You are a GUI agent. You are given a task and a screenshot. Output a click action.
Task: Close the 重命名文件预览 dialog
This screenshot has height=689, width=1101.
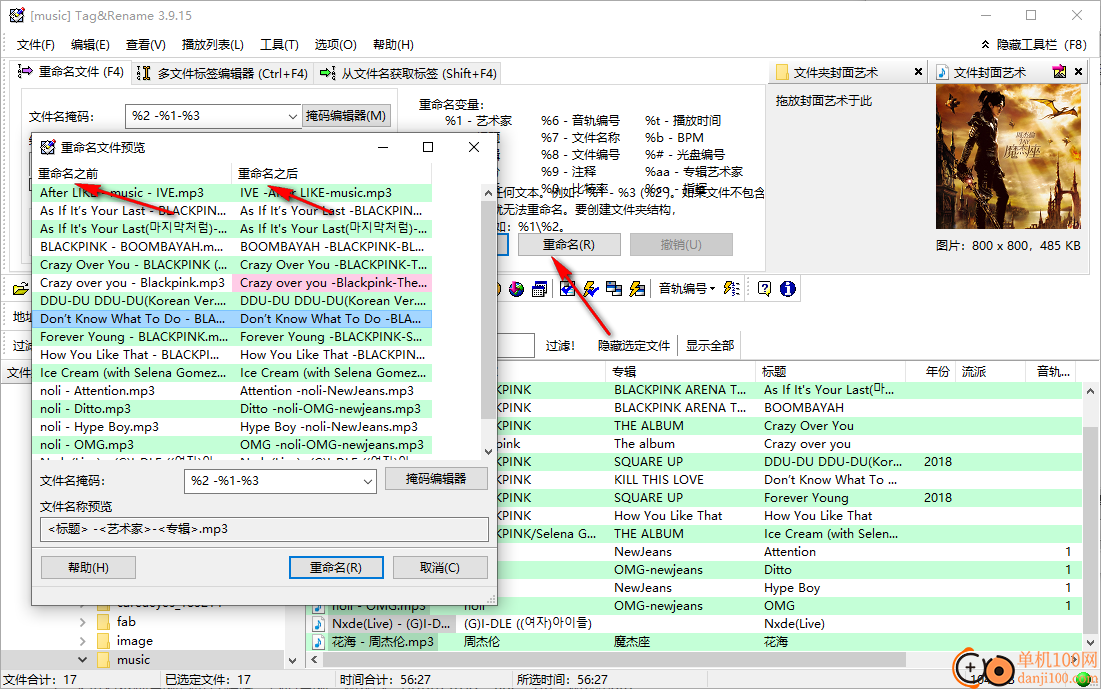pyautogui.click(x=474, y=147)
